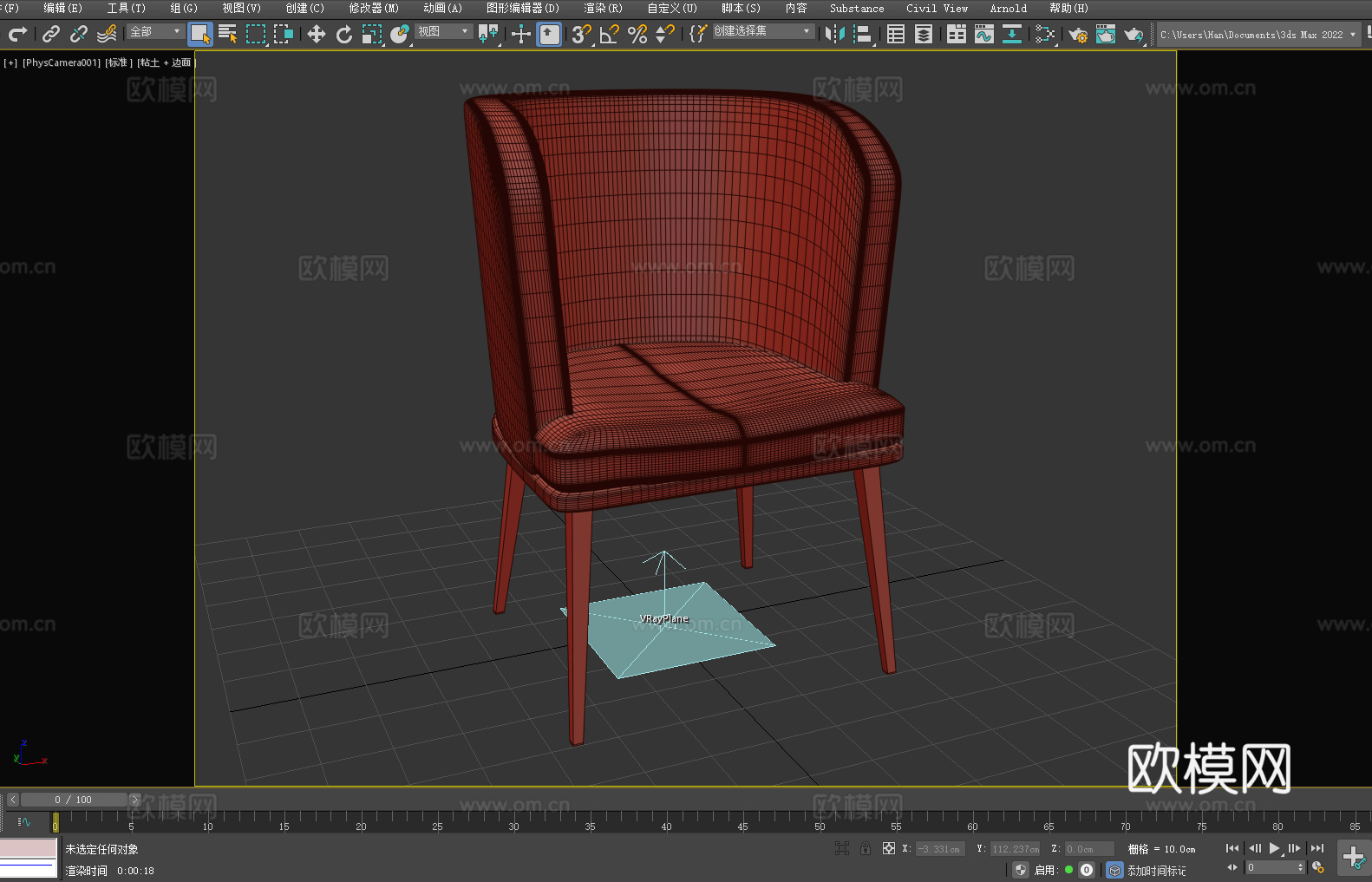This screenshot has width=1372, height=882.
Task: Open the Curve Editor icon
Action: (984, 34)
